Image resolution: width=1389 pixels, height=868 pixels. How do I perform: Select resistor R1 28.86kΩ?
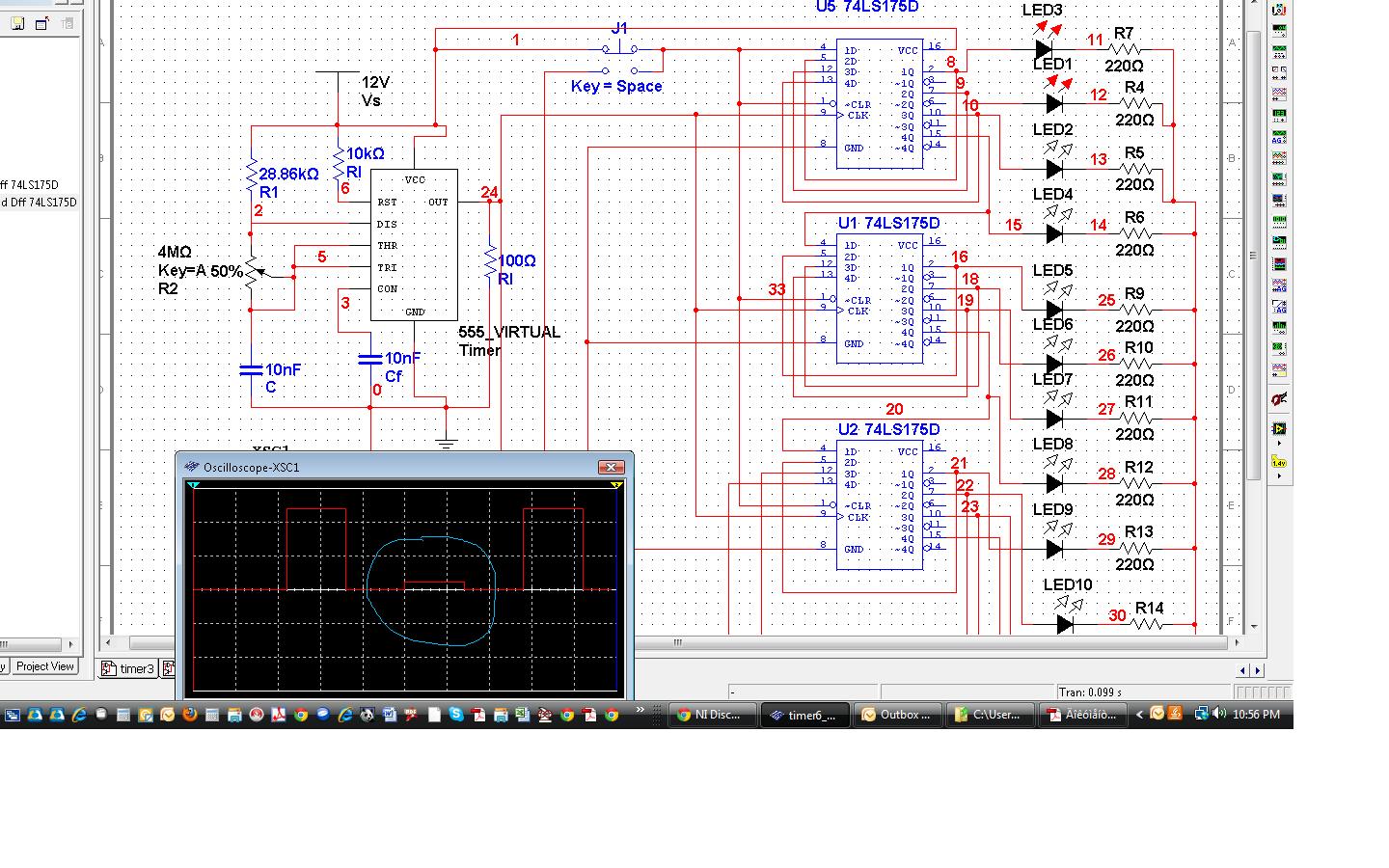[x=253, y=178]
